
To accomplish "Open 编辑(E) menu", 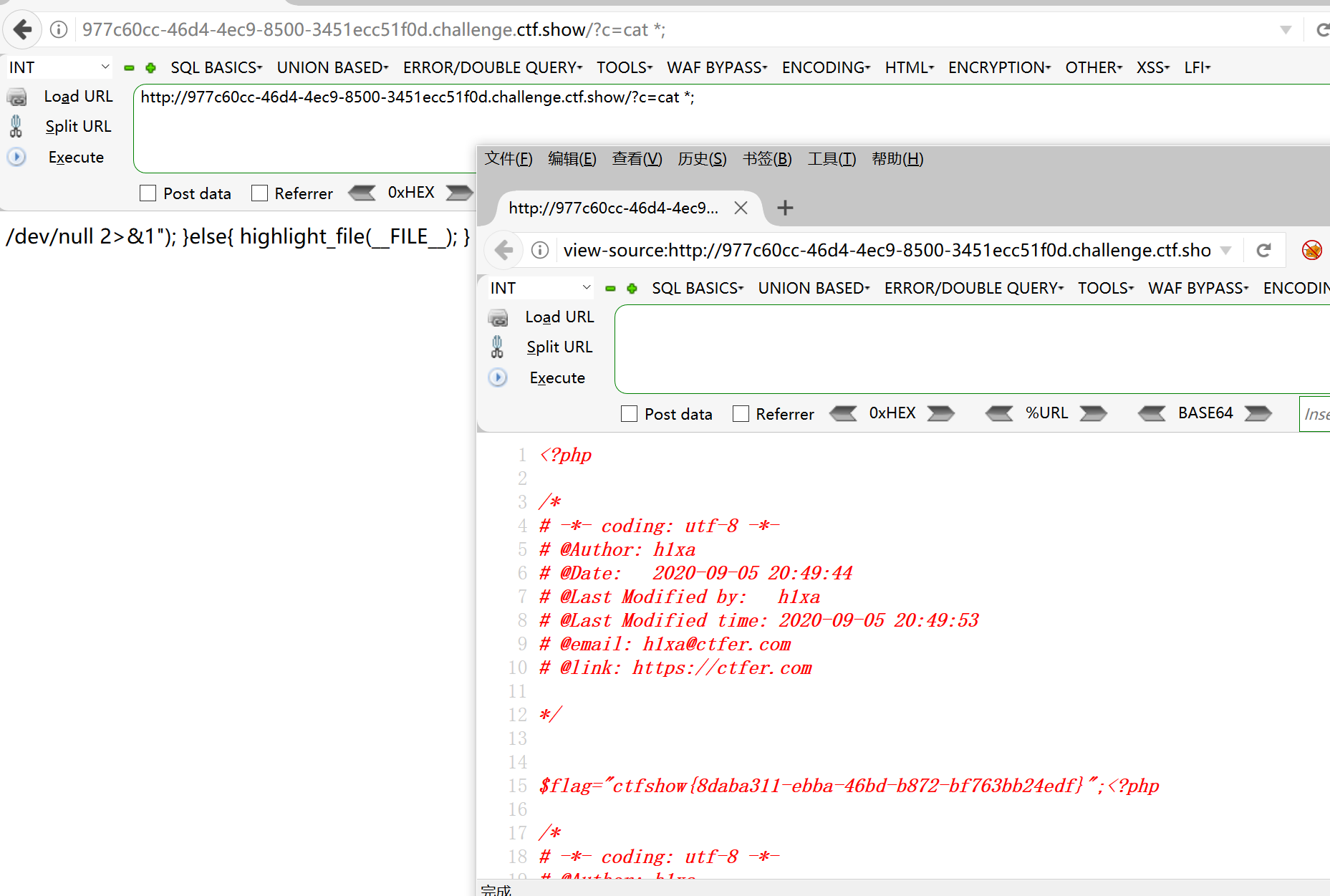I will 572,159.
